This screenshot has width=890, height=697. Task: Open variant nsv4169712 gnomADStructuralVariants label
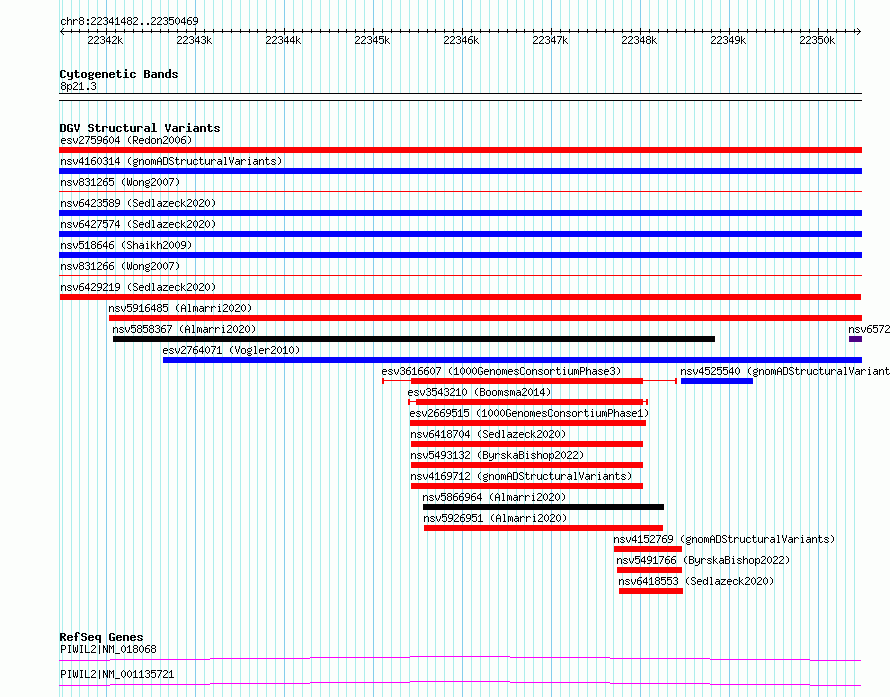(x=521, y=476)
